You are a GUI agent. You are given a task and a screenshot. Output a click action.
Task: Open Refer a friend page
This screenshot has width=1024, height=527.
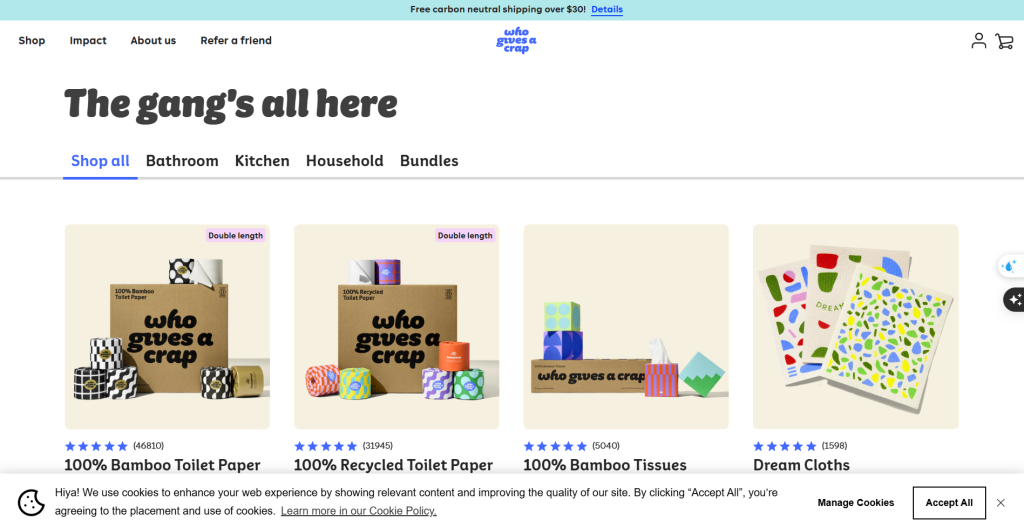(x=236, y=40)
